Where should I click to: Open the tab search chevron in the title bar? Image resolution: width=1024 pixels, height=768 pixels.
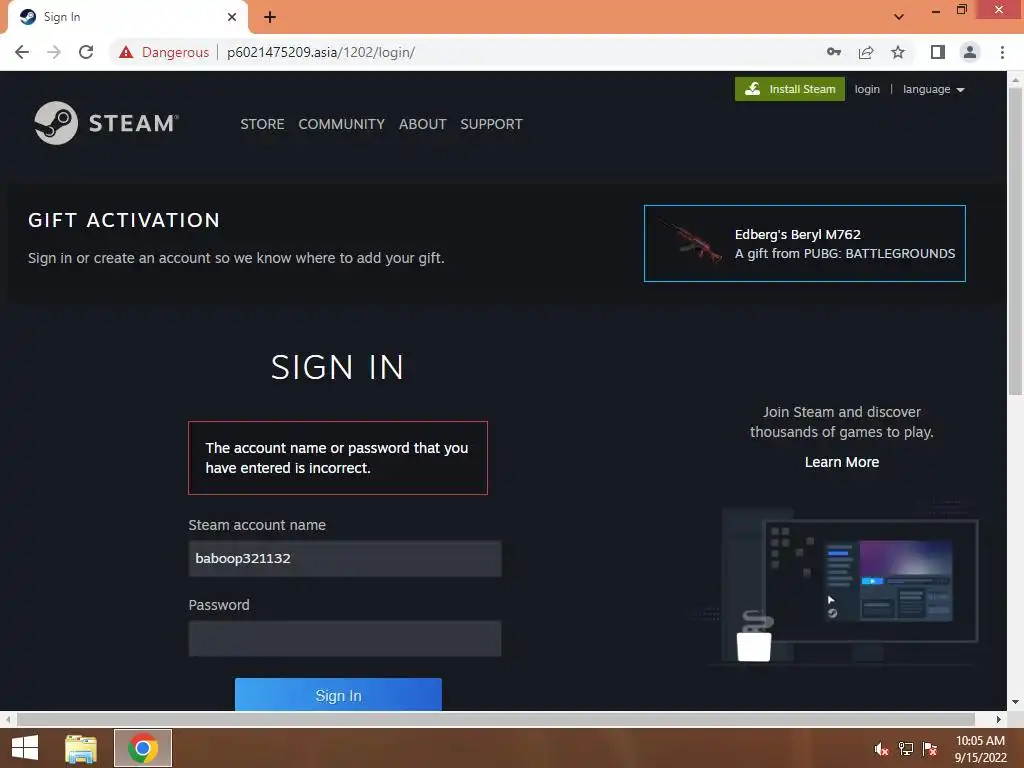pos(899,17)
